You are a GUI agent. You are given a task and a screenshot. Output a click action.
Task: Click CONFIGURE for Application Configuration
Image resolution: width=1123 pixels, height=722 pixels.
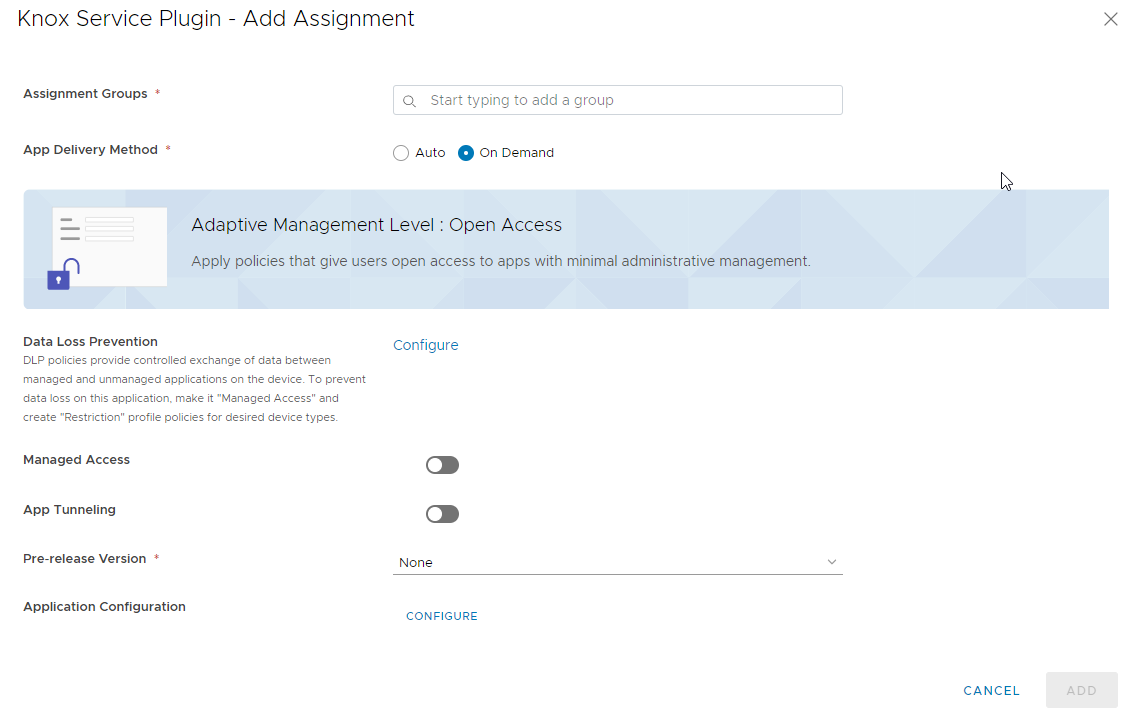click(x=442, y=616)
